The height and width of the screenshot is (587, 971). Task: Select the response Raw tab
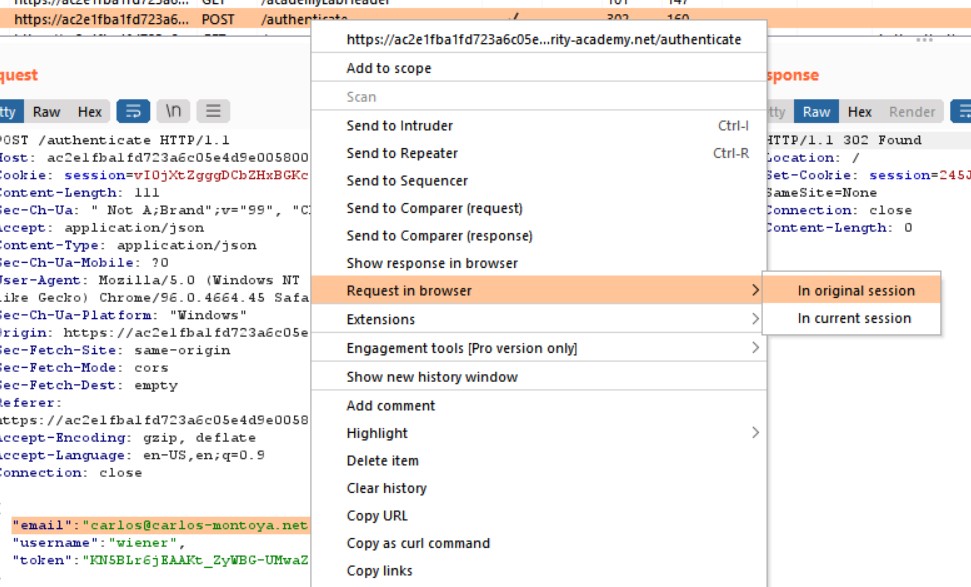click(x=816, y=112)
